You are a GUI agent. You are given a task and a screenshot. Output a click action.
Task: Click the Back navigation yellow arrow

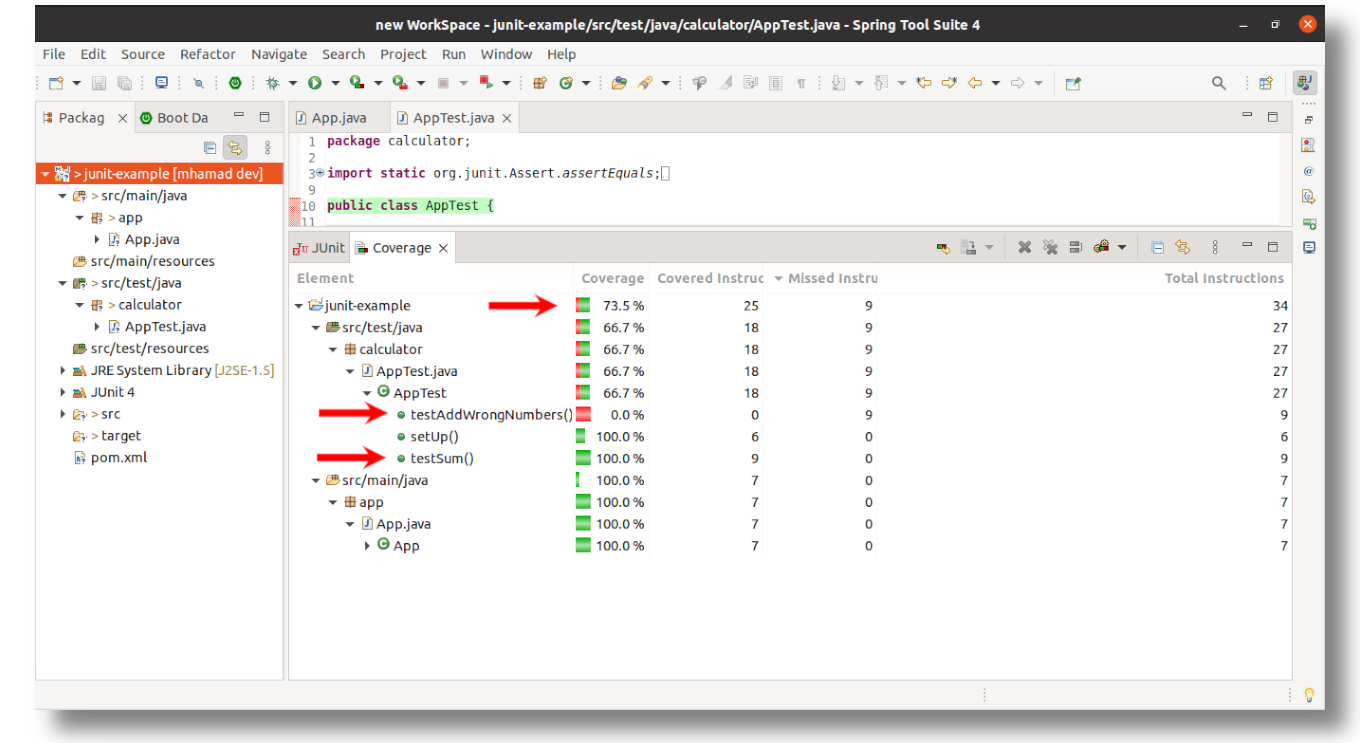pos(975,83)
